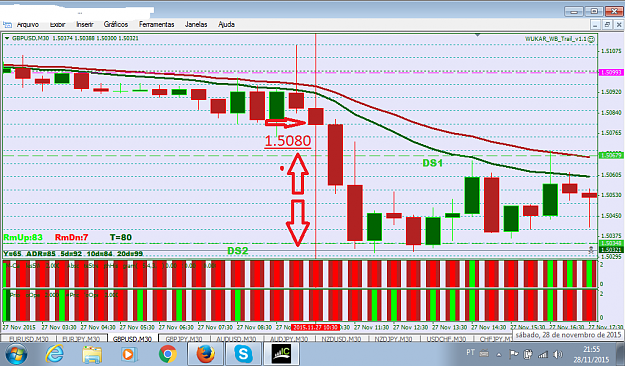
Task: Open Windows Media Player from the taskbar
Action: coord(129,354)
